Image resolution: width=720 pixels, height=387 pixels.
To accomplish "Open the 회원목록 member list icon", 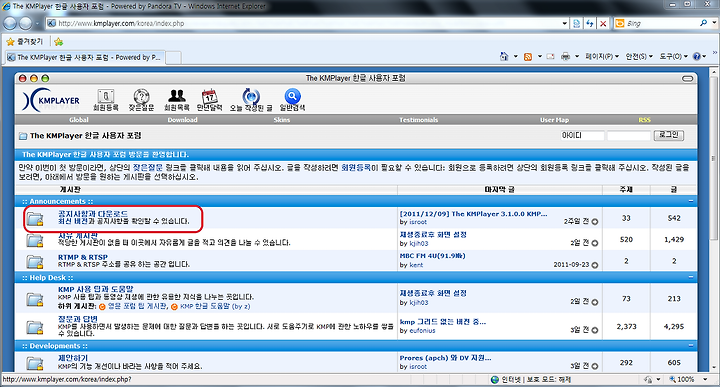I will (177, 95).
